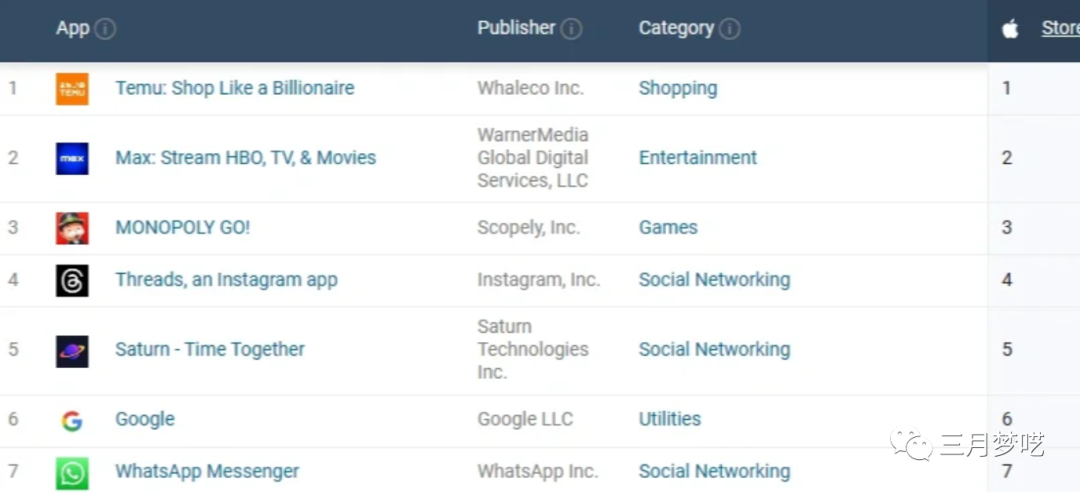Select the Entertainment category link
Viewport: 1080px width, 492px height.
pyautogui.click(x=698, y=158)
